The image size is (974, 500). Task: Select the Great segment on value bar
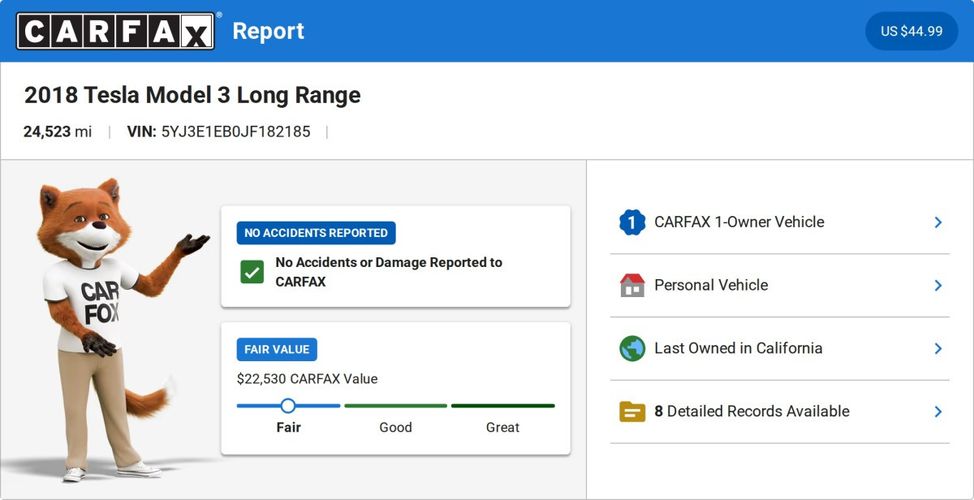(x=502, y=406)
